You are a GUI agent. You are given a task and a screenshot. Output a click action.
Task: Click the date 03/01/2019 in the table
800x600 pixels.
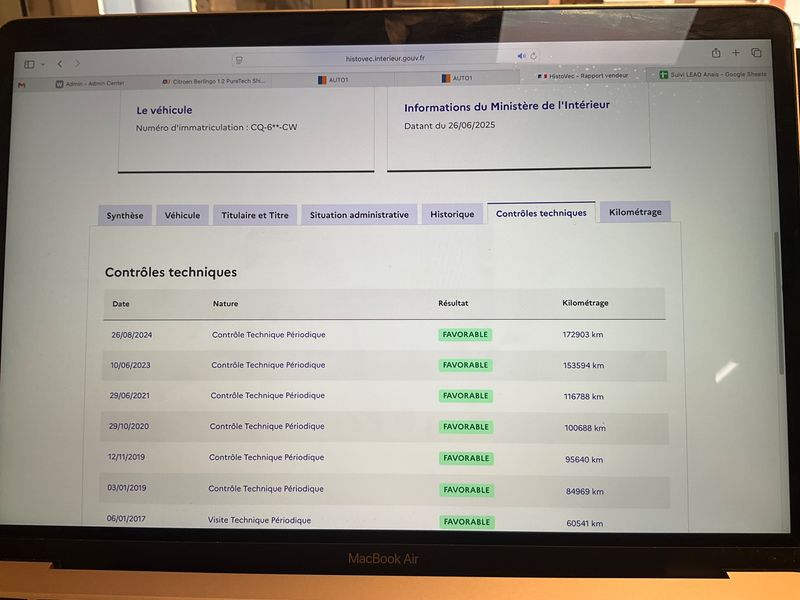[x=127, y=488]
